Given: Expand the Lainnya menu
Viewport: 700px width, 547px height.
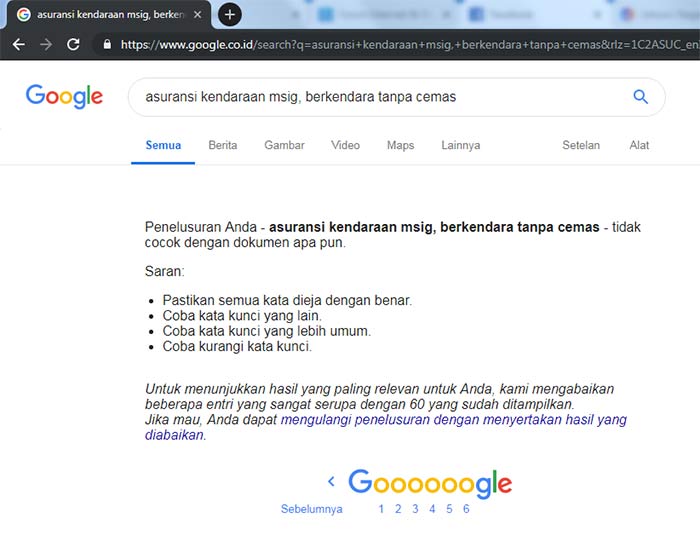Looking at the screenshot, I should [461, 146].
